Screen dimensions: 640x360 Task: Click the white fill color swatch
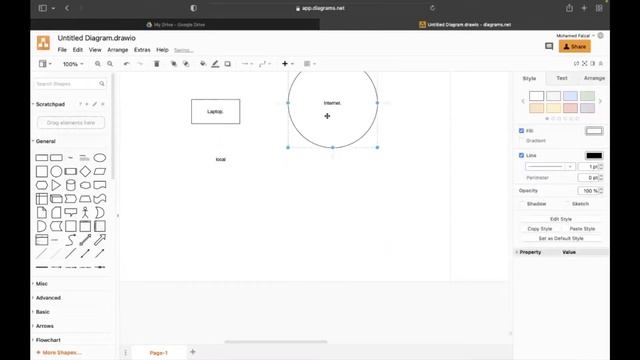click(x=594, y=131)
